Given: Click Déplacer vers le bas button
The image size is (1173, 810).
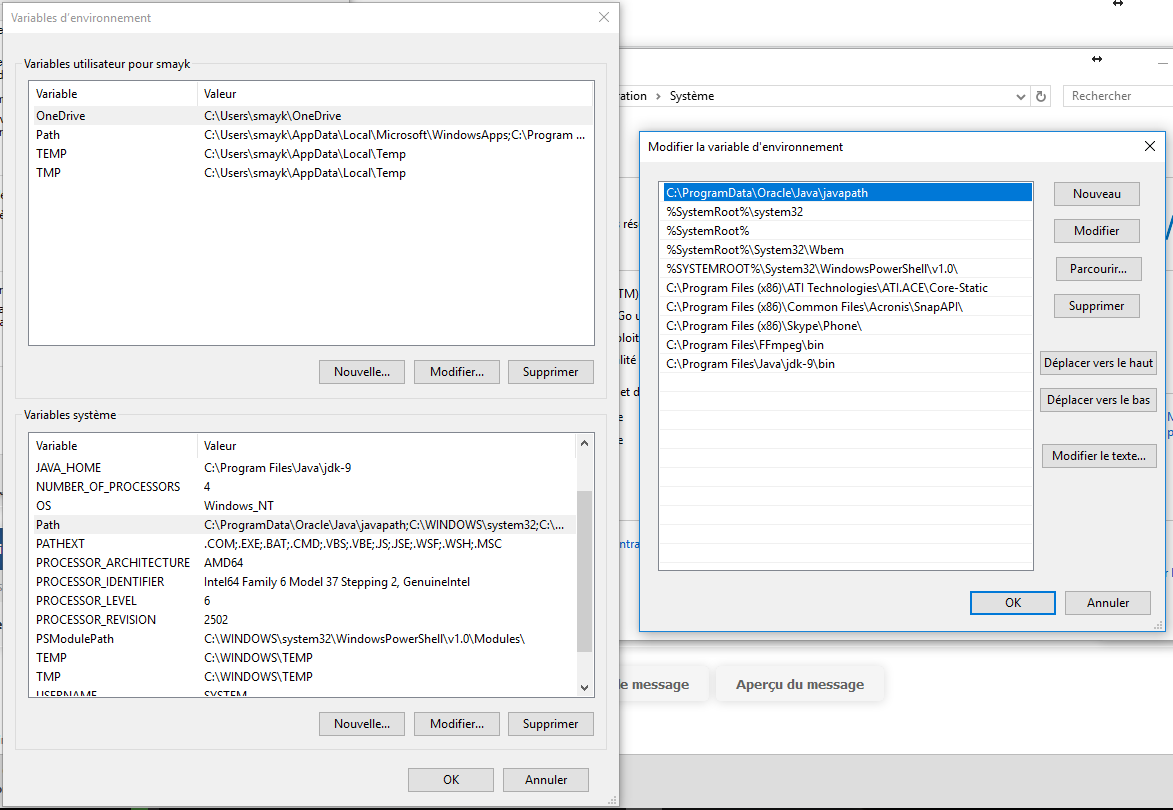Looking at the screenshot, I should [1098, 400].
